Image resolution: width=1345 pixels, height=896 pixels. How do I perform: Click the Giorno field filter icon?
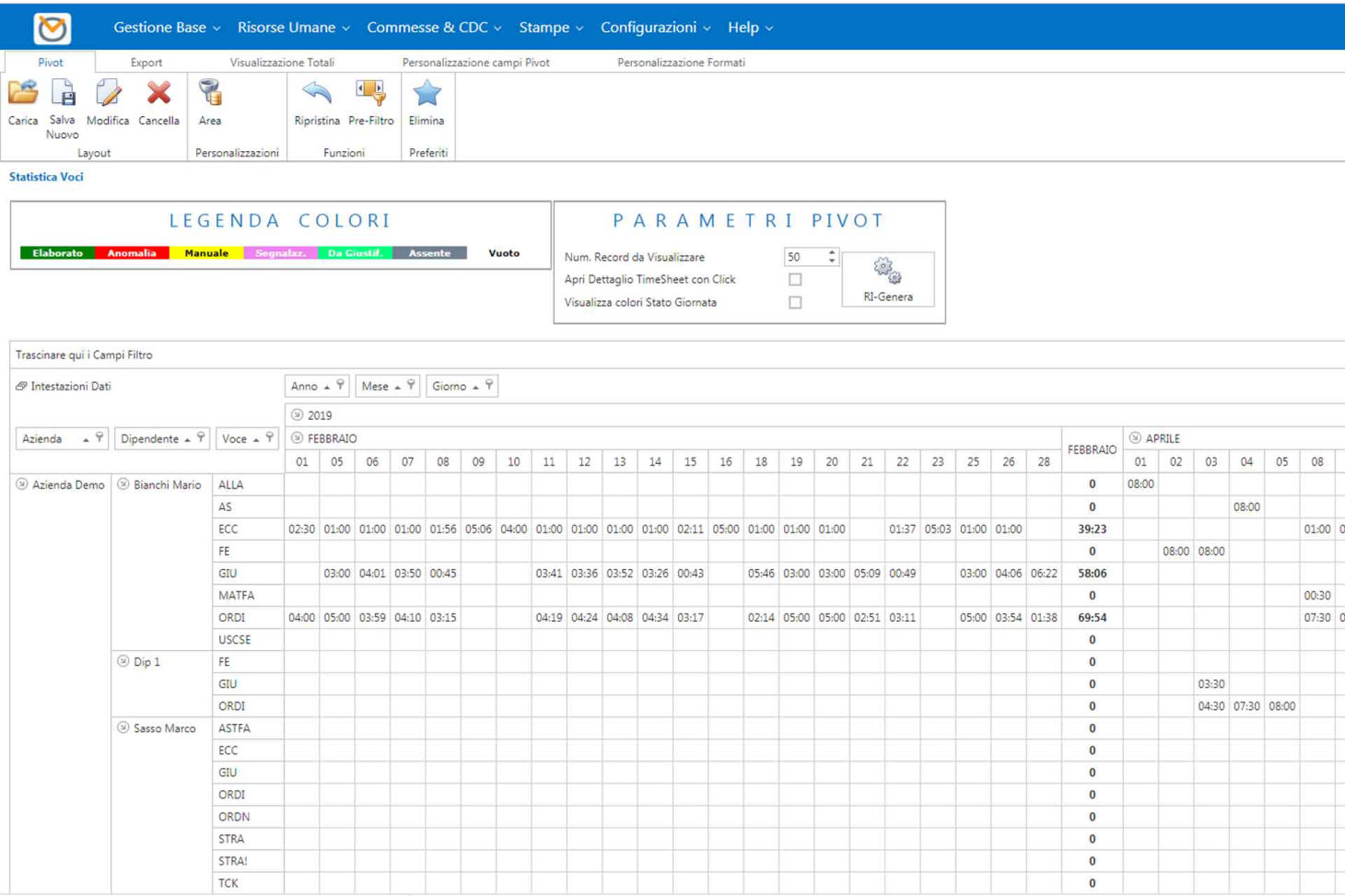tap(489, 385)
